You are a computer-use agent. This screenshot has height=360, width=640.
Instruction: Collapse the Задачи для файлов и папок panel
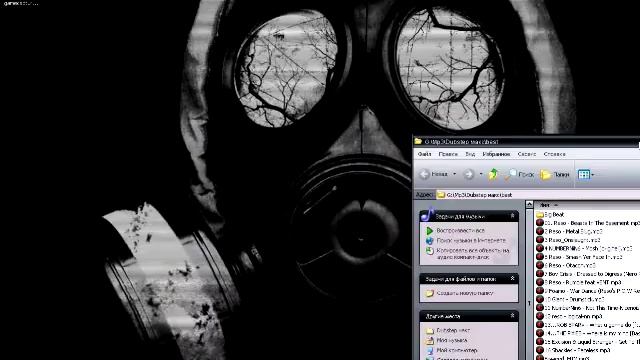click(512, 278)
